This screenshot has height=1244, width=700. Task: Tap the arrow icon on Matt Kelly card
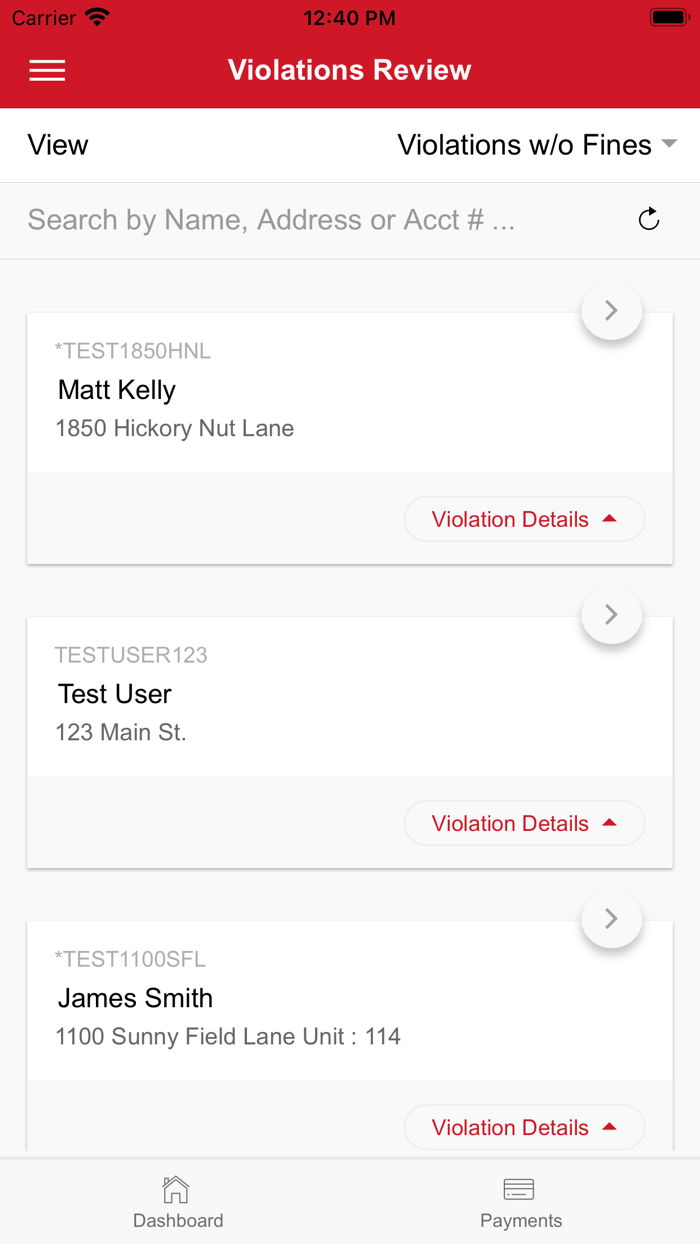(611, 311)
